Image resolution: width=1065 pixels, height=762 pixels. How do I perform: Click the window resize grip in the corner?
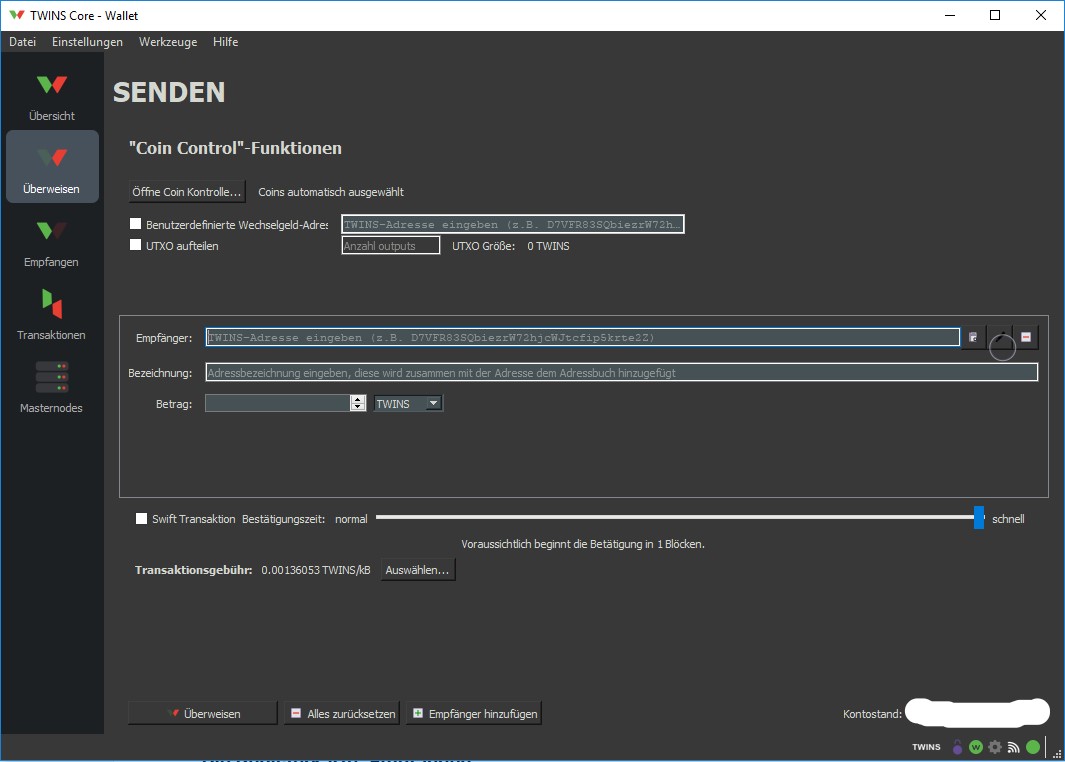(x=1057, y=754)
